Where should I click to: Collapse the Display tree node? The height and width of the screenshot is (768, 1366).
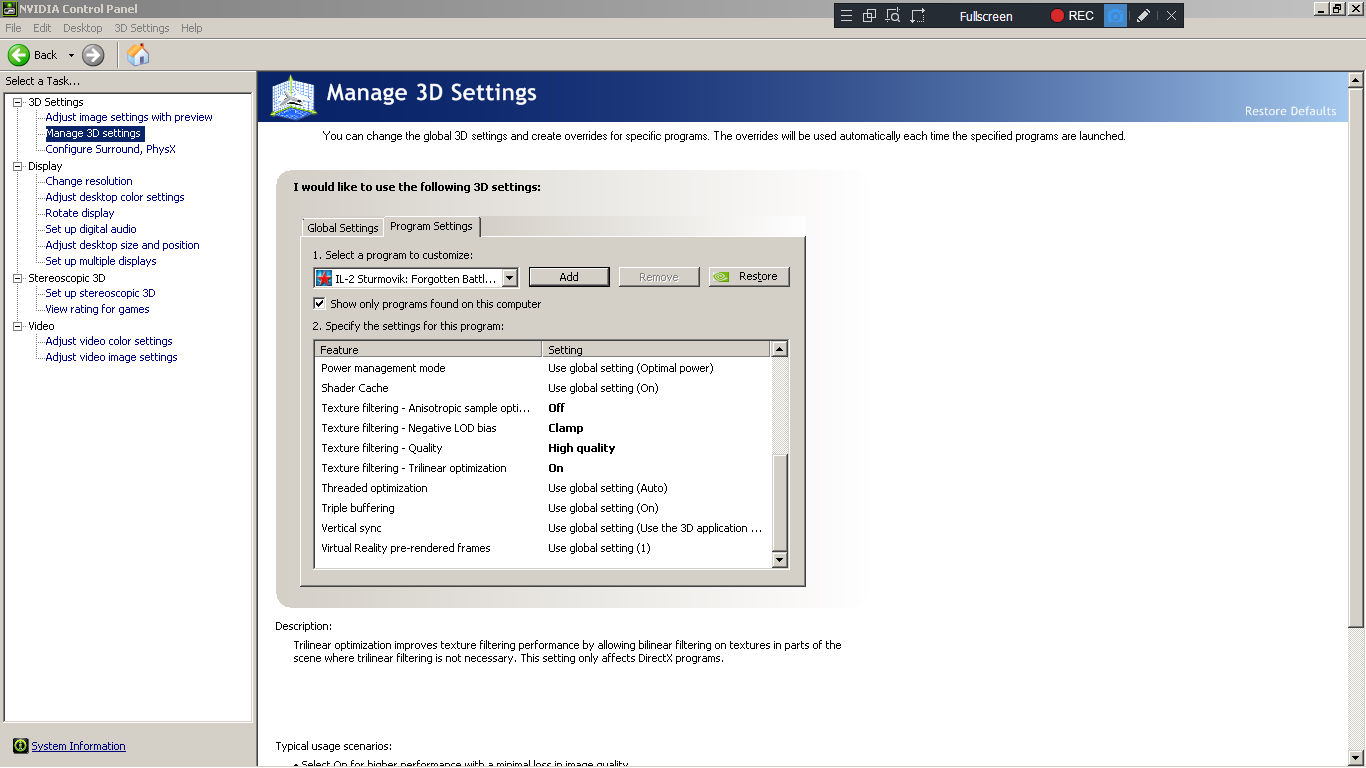[x=18, y=166]
